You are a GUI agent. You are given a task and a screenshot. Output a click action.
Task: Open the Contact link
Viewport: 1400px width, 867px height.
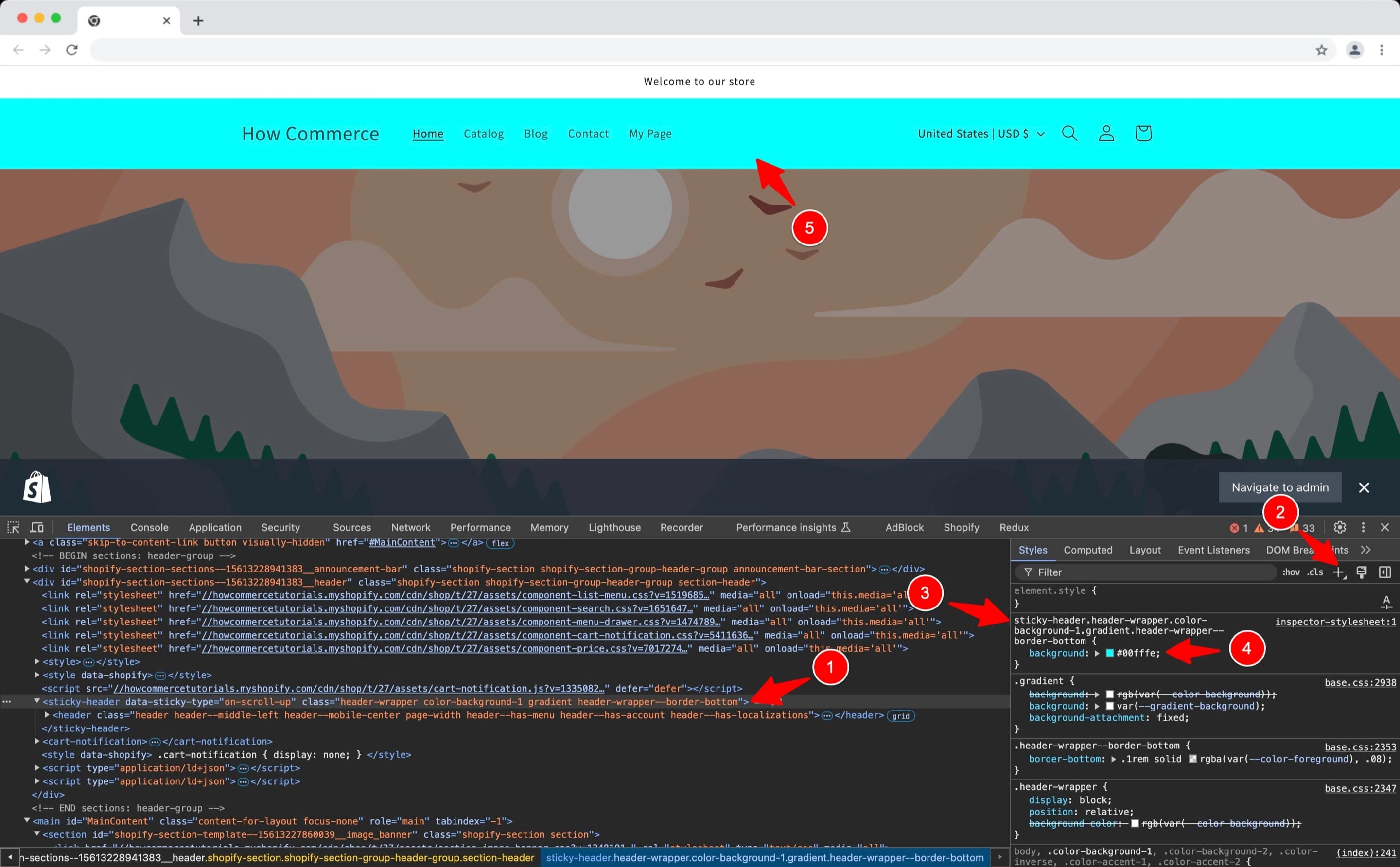(588, 134)
